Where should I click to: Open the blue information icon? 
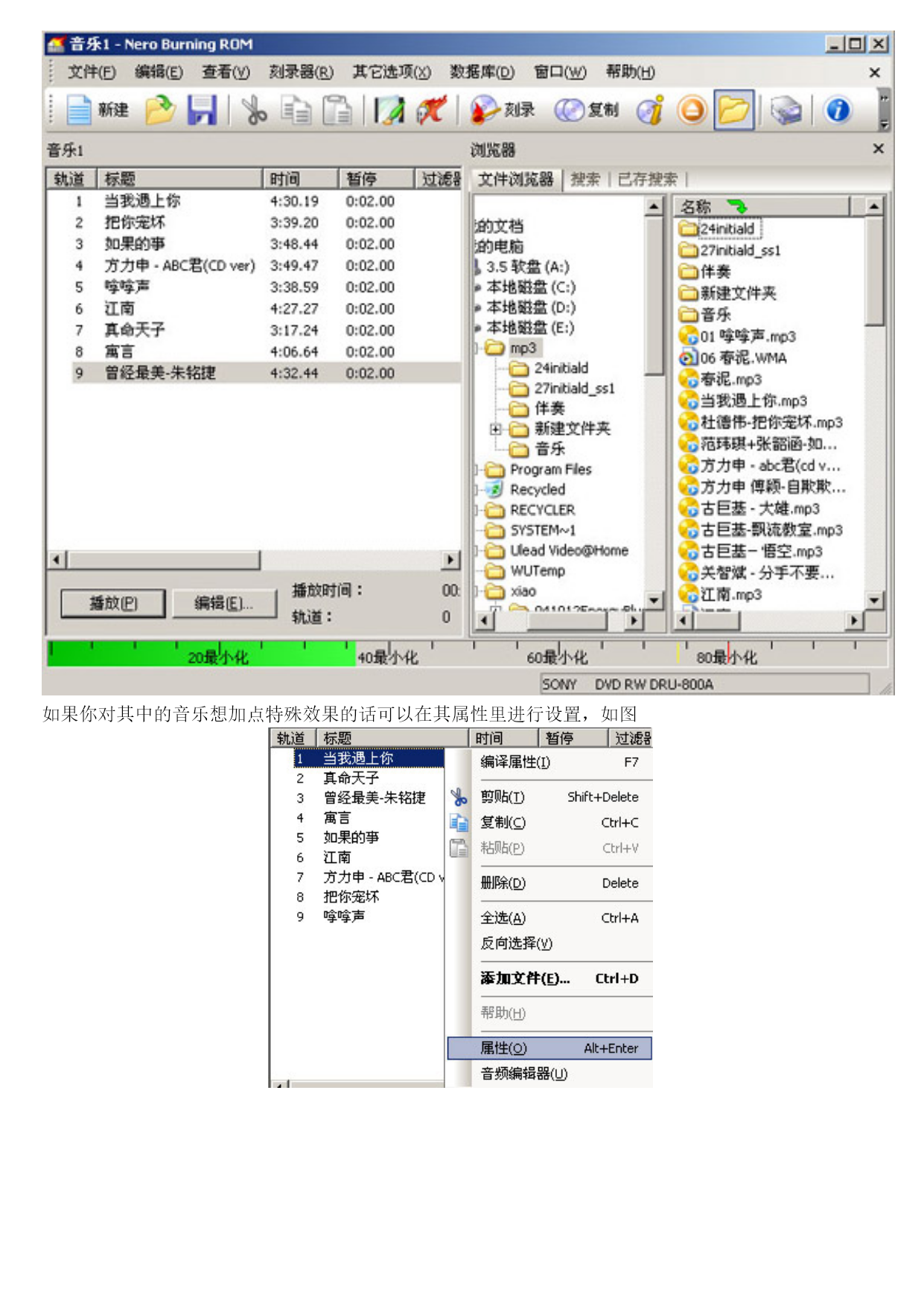(x=838, y=110)
